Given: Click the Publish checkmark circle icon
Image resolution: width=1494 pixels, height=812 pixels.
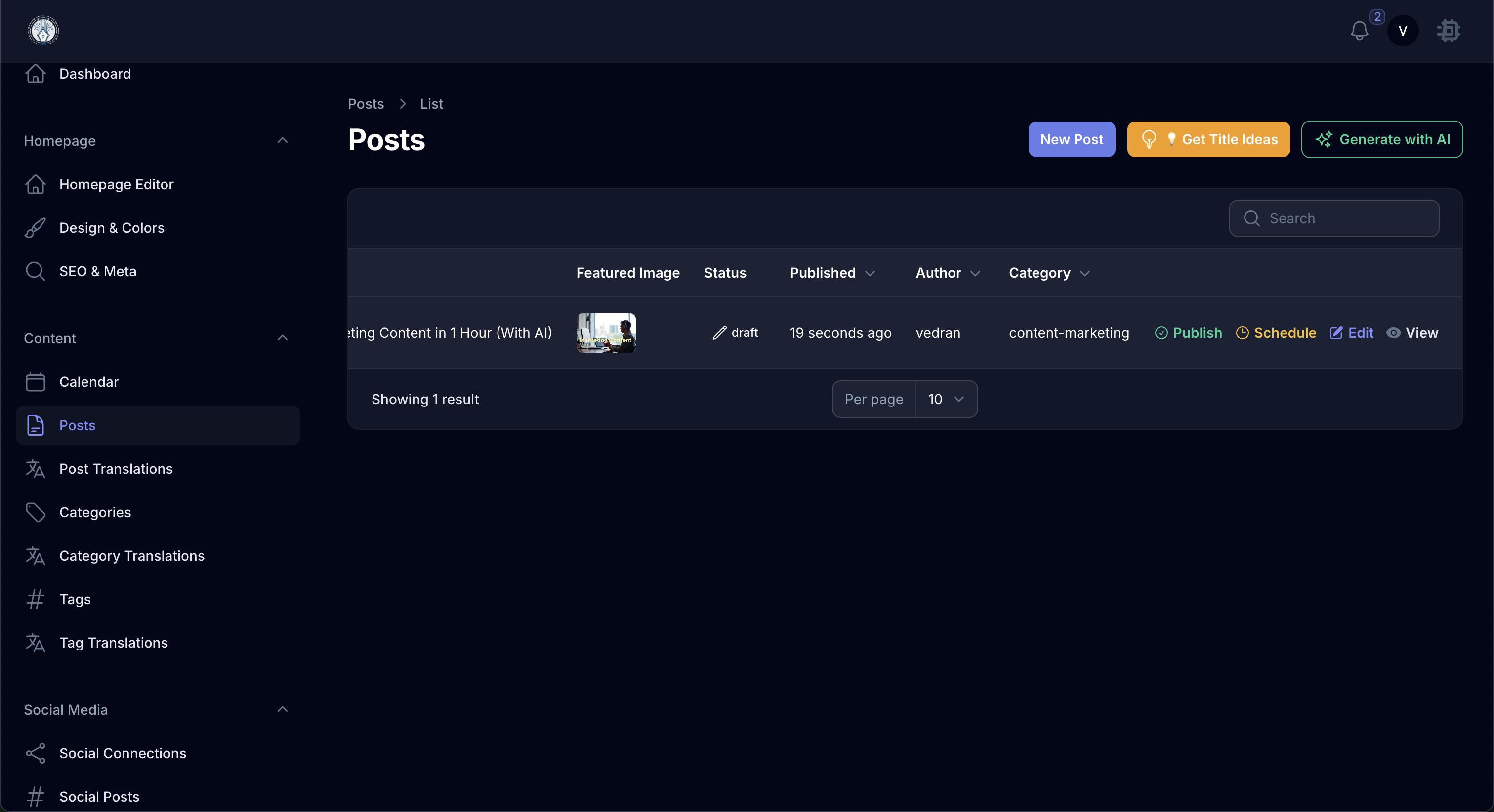Looking at the screenshot, I should (1161, 333).
